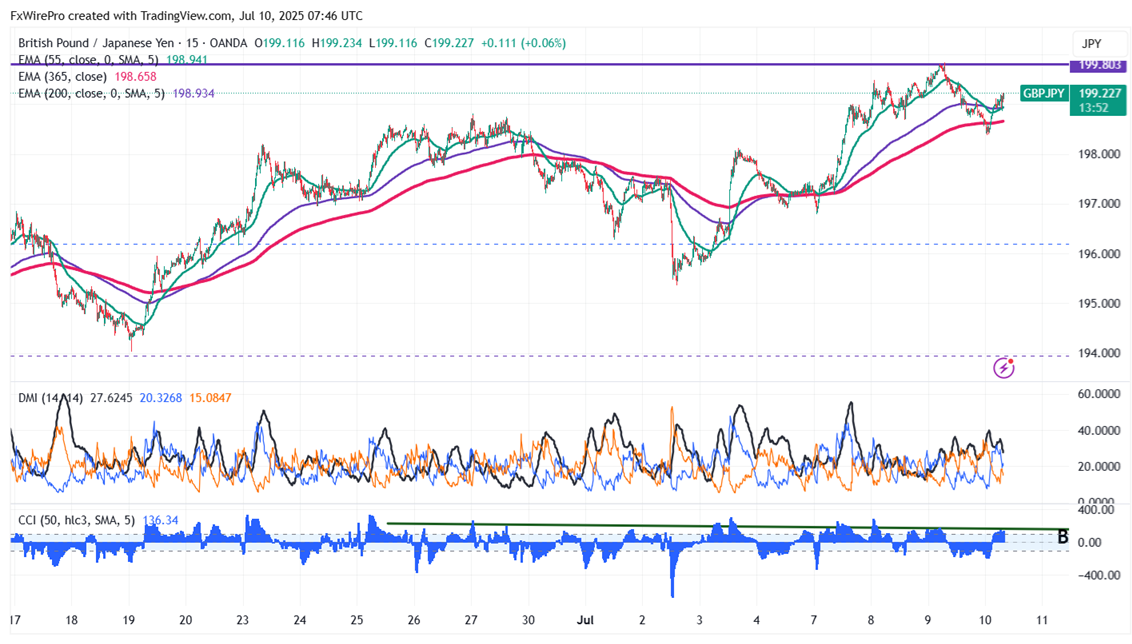
Task: Click the 199.227 current price label
Action: click(x=1100, y=93)
